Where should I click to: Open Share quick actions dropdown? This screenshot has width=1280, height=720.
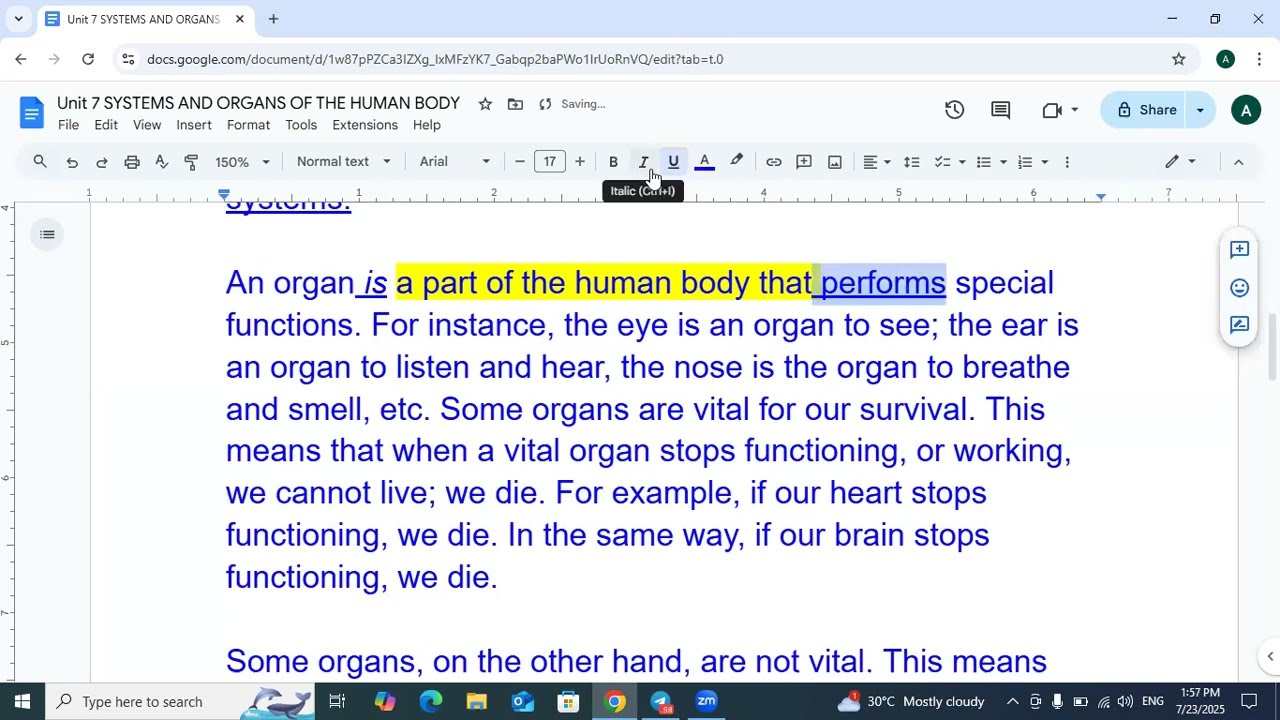click(x=1201, y=110)
